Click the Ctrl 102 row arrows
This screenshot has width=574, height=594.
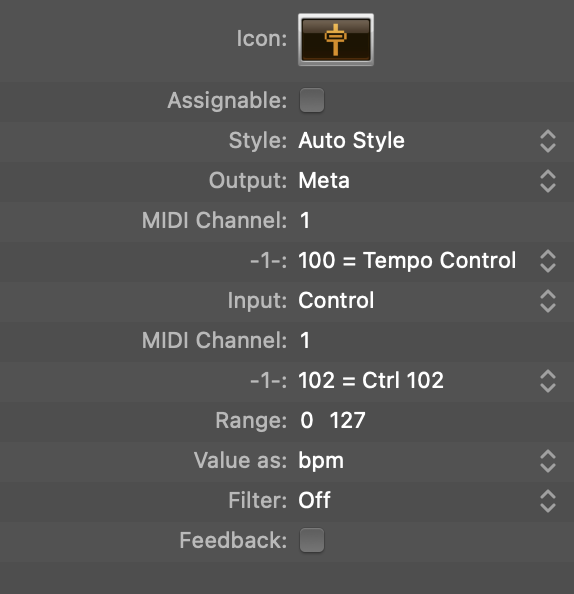548,381
